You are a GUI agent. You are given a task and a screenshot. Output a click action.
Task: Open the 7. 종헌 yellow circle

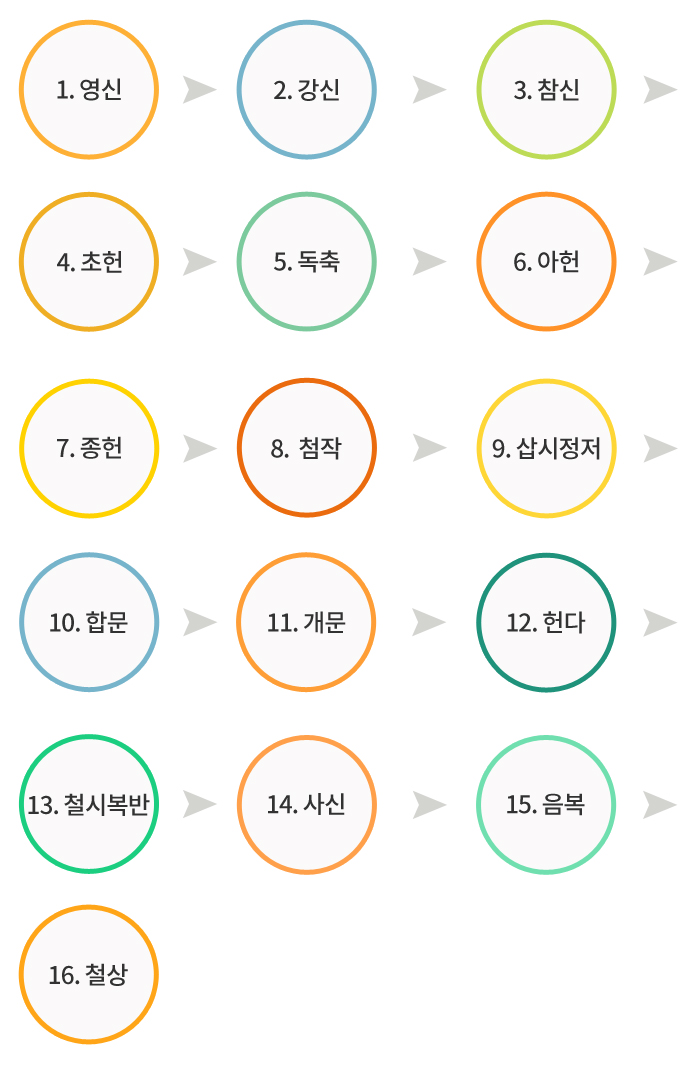point(89,448)
